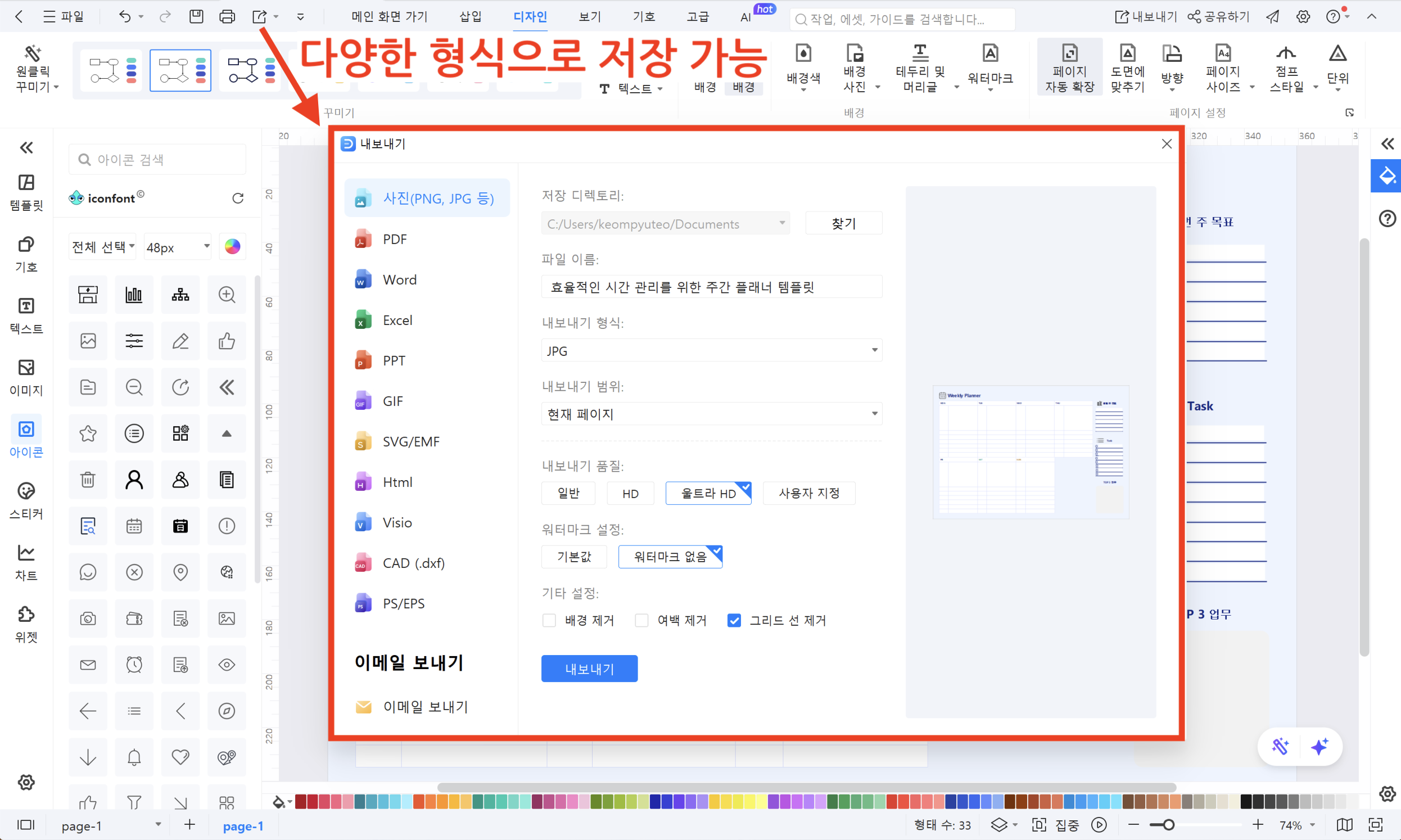The height and width of the screenshot is (840, 1401).
Task: Select PDF in export format list
Action: click(x=395, y=240)
